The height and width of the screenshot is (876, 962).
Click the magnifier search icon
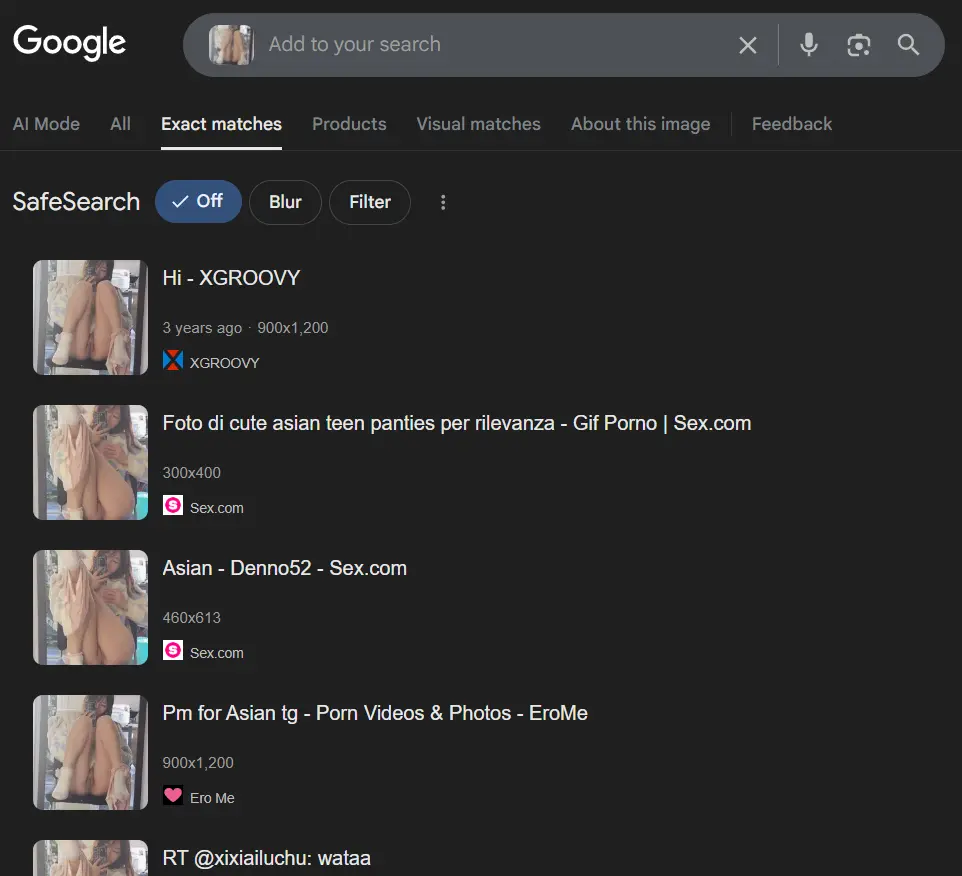[908, 45]
